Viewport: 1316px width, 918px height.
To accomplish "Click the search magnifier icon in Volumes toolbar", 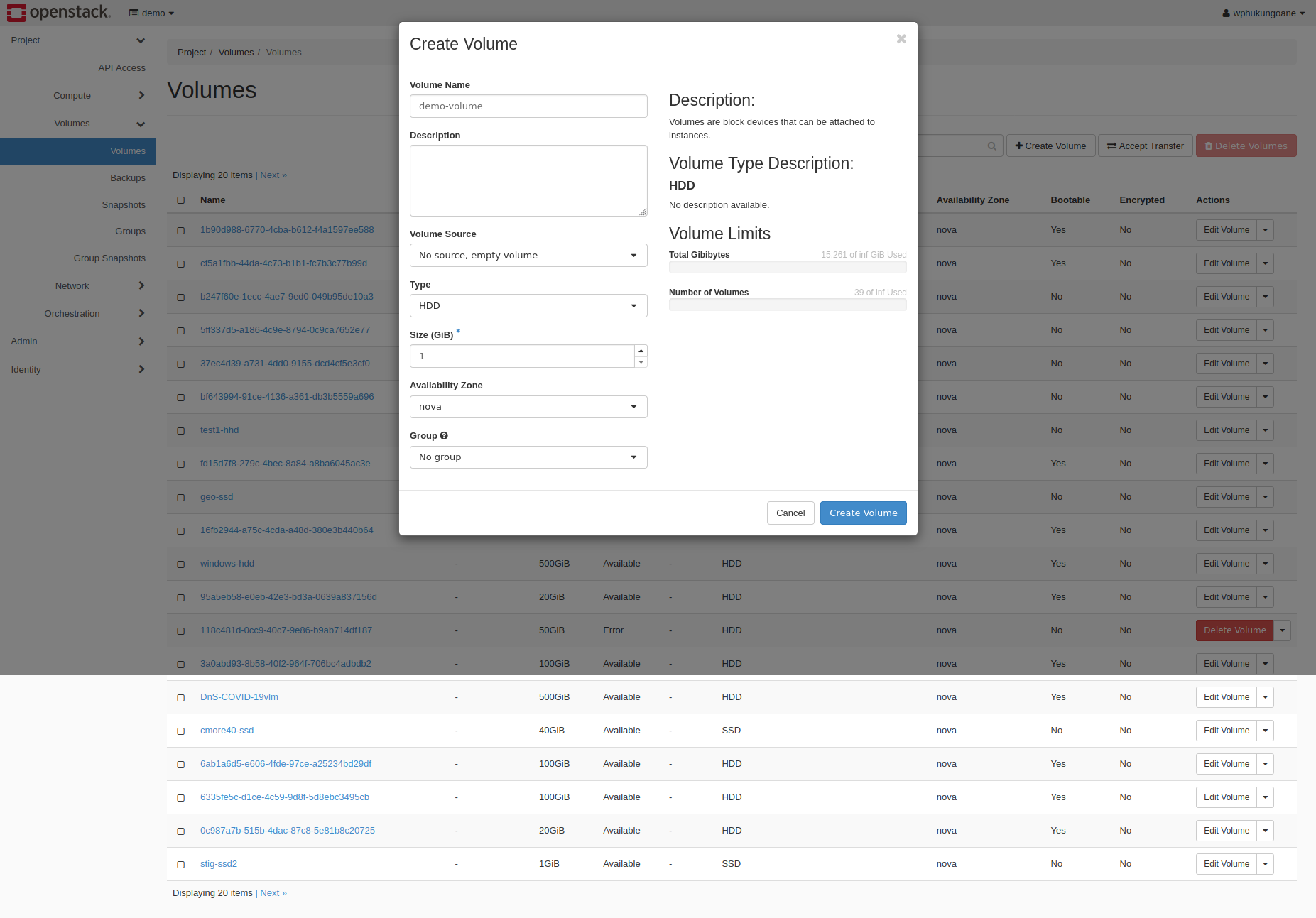I will click(x=991, y=146).
